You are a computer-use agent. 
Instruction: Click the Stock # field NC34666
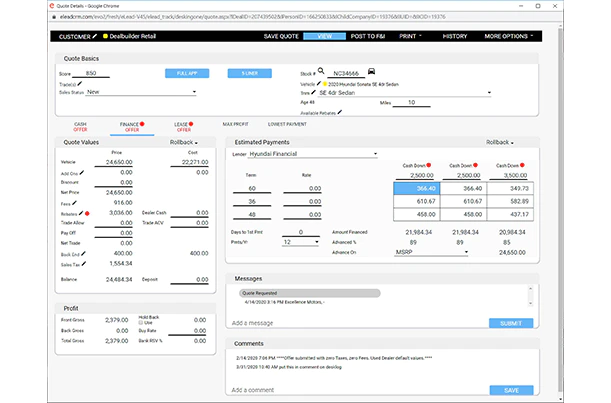[346, 73]
